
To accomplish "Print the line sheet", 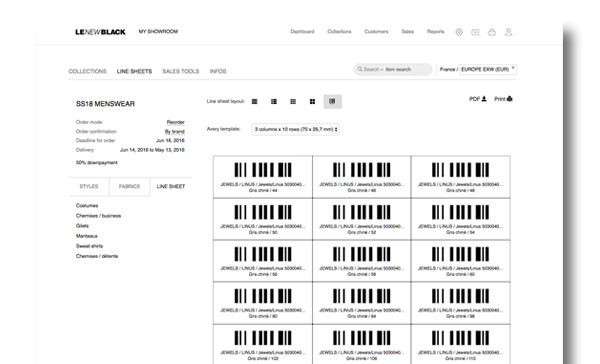I will [503, 99].
